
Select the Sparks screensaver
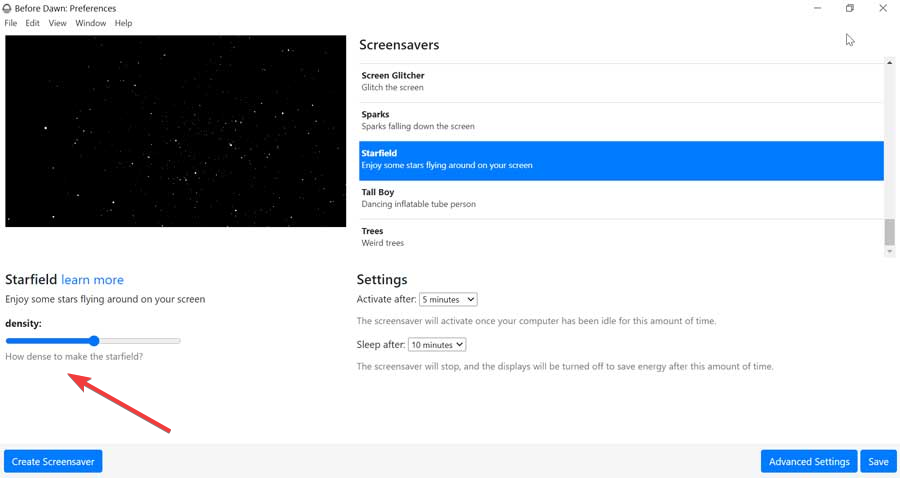[x=621, y=121]
